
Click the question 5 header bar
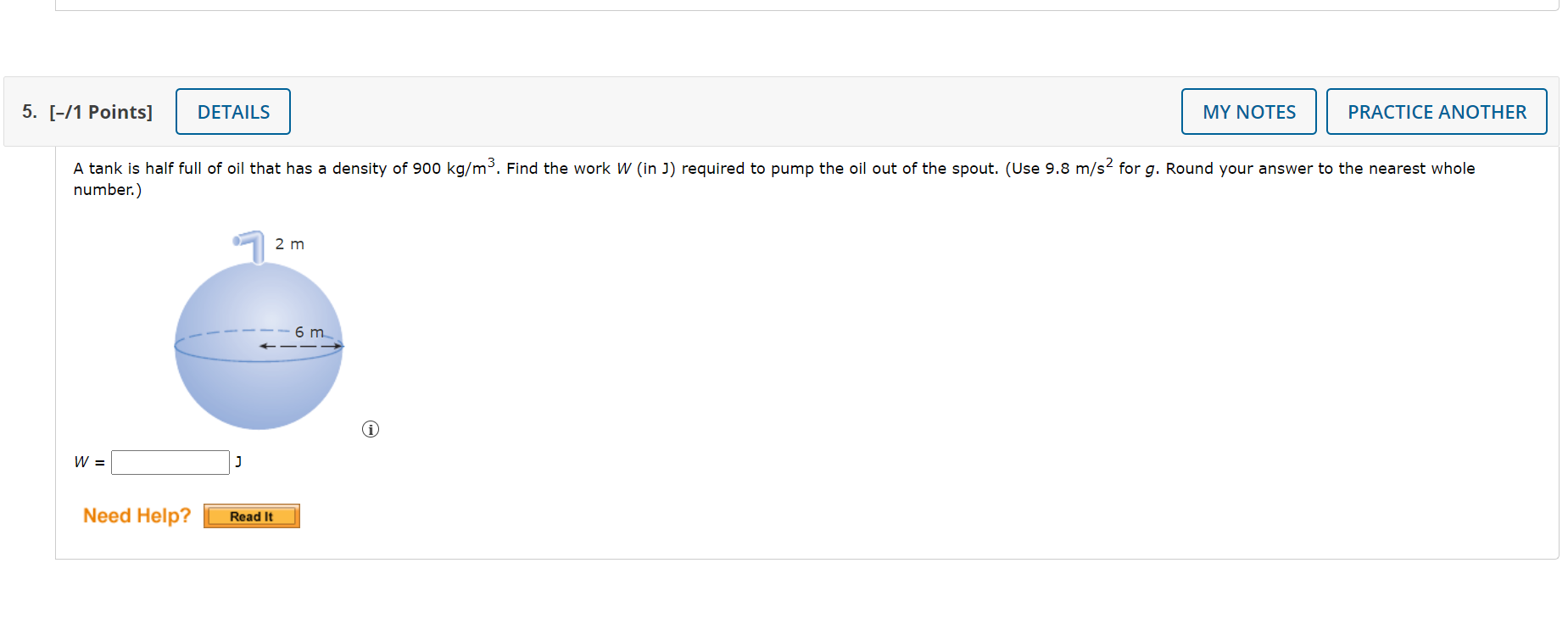point(781,112)
